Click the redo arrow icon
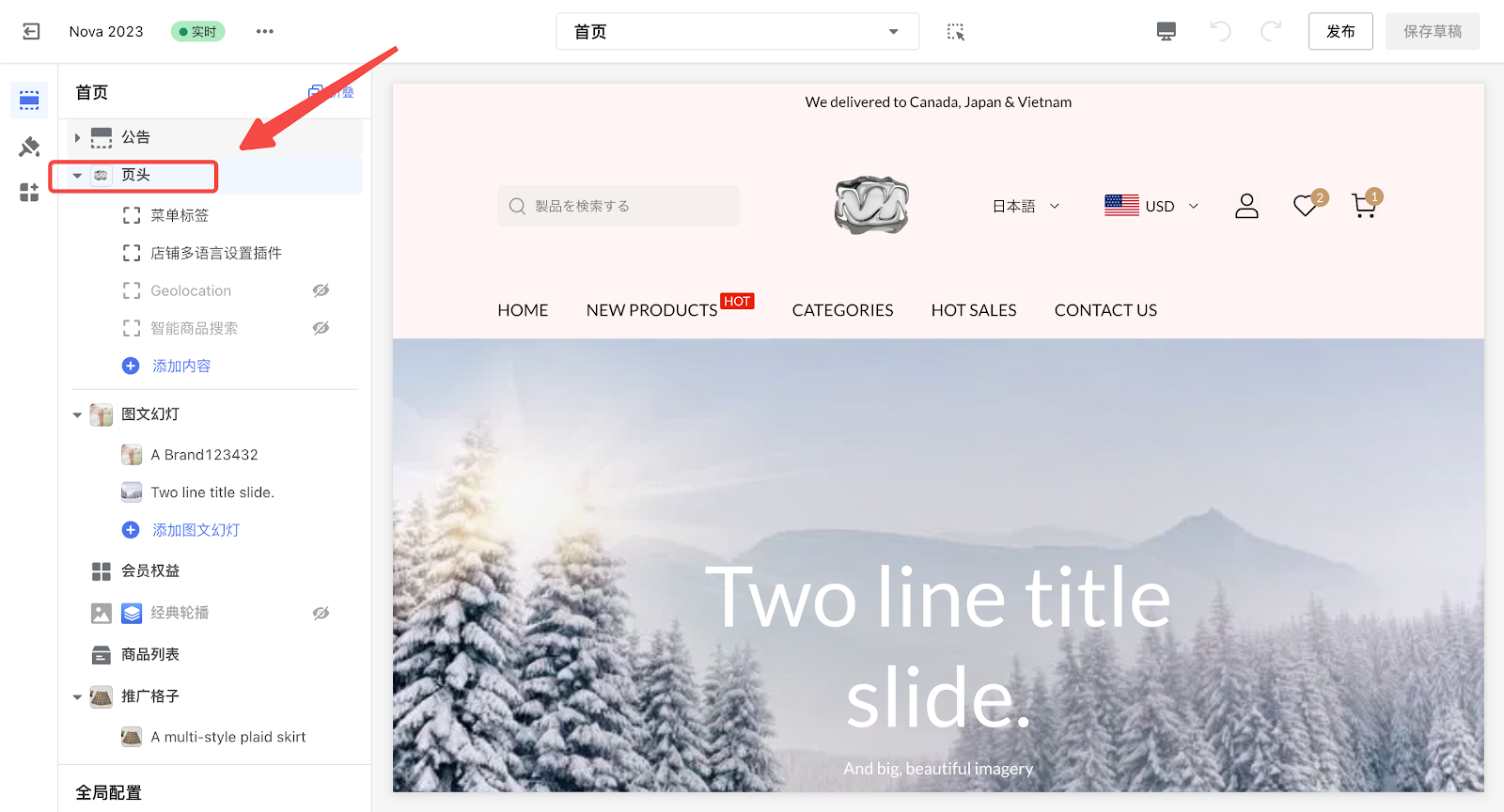The height and width of the screenshot is (812, 1504). click(1271, 31)
